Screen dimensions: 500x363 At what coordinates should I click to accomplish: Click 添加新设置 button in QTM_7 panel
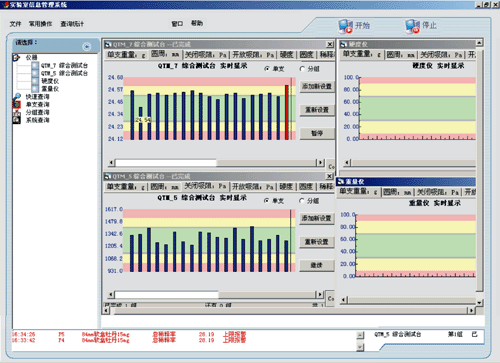point(317,87)
